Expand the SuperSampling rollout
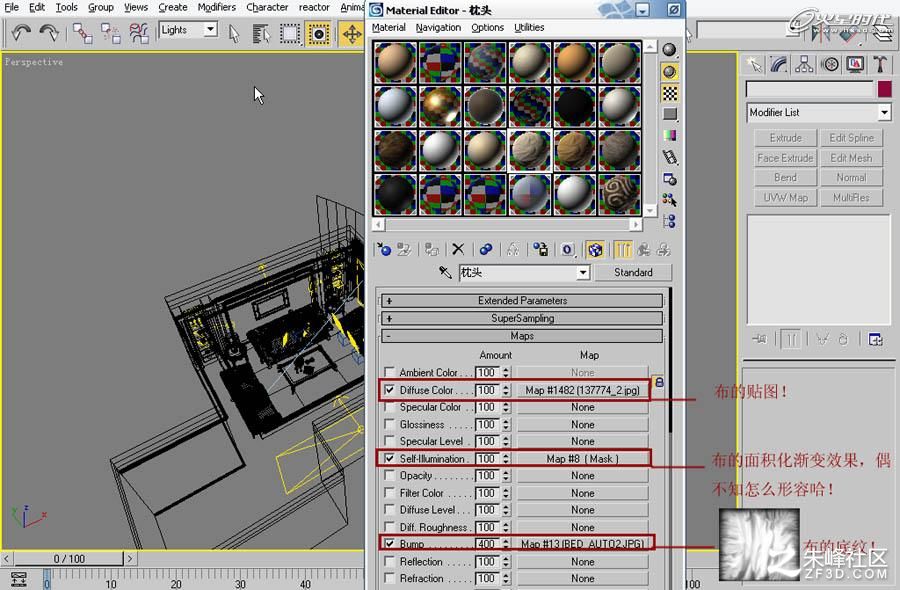The height and width of the screenshot is (590, 900). click(x=521, y=318)
